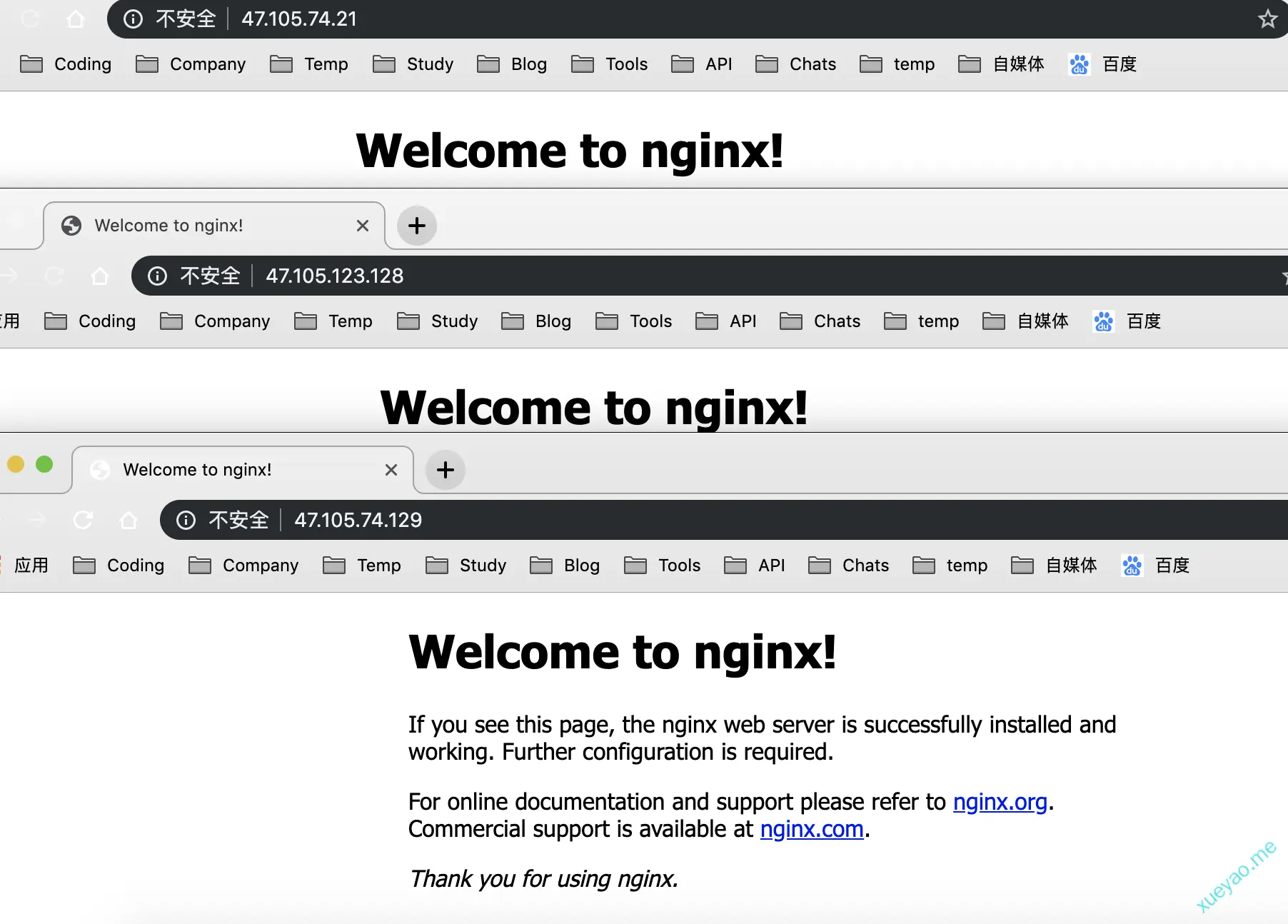This screenshot has height=924, width=1288.
Task: Open site info icon beside 47.105.123.128
Action: 157,276
